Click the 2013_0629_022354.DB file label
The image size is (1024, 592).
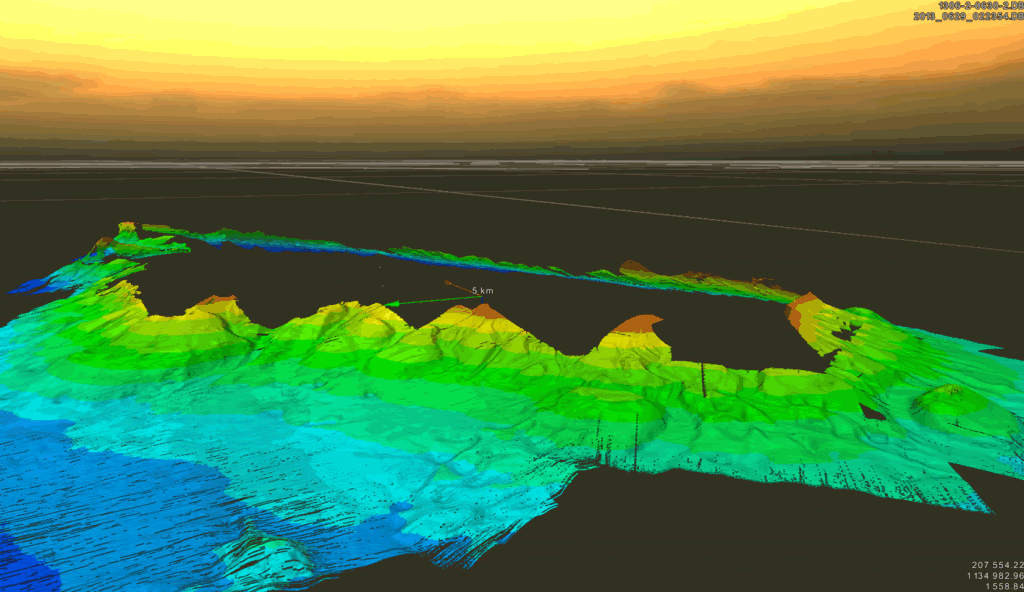(968, 17)
